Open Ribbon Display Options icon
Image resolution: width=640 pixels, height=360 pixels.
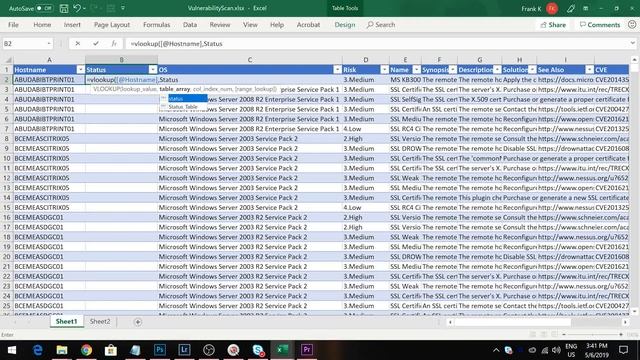coord(586,8)
